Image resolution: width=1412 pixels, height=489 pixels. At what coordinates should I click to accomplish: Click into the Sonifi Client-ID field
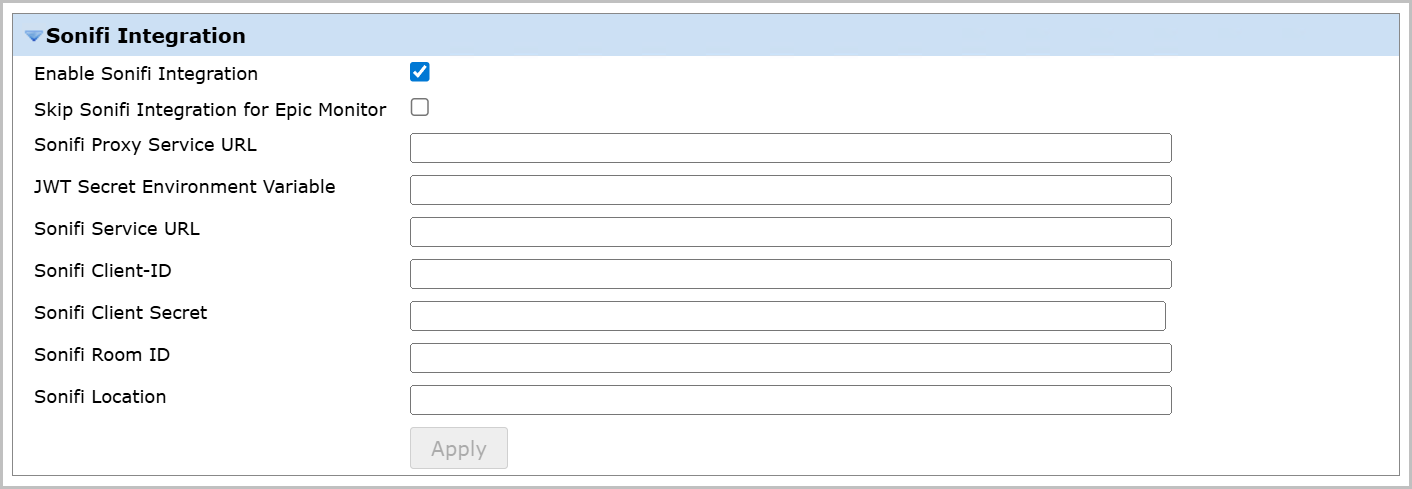tap(790, 274)
